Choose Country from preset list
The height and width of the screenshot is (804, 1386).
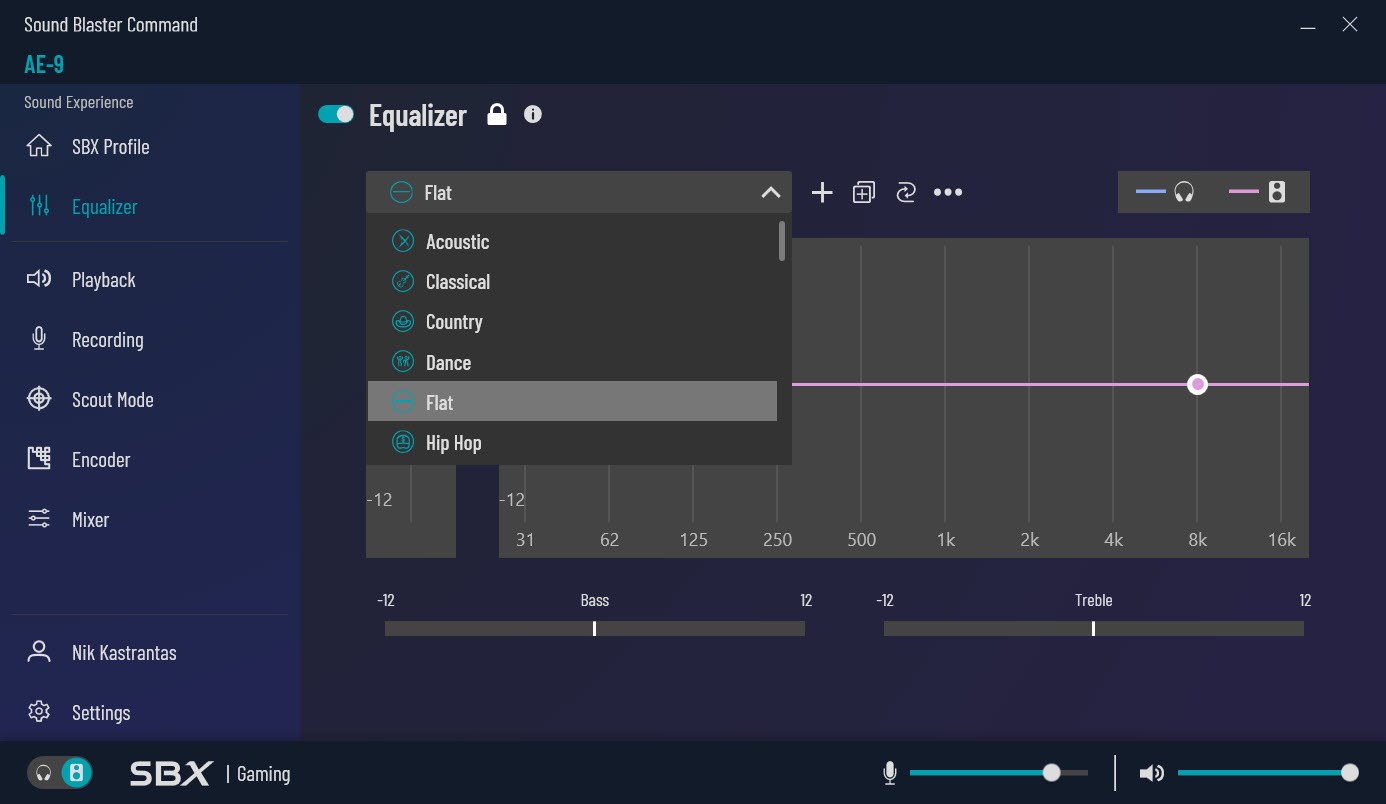coord(572,321)
